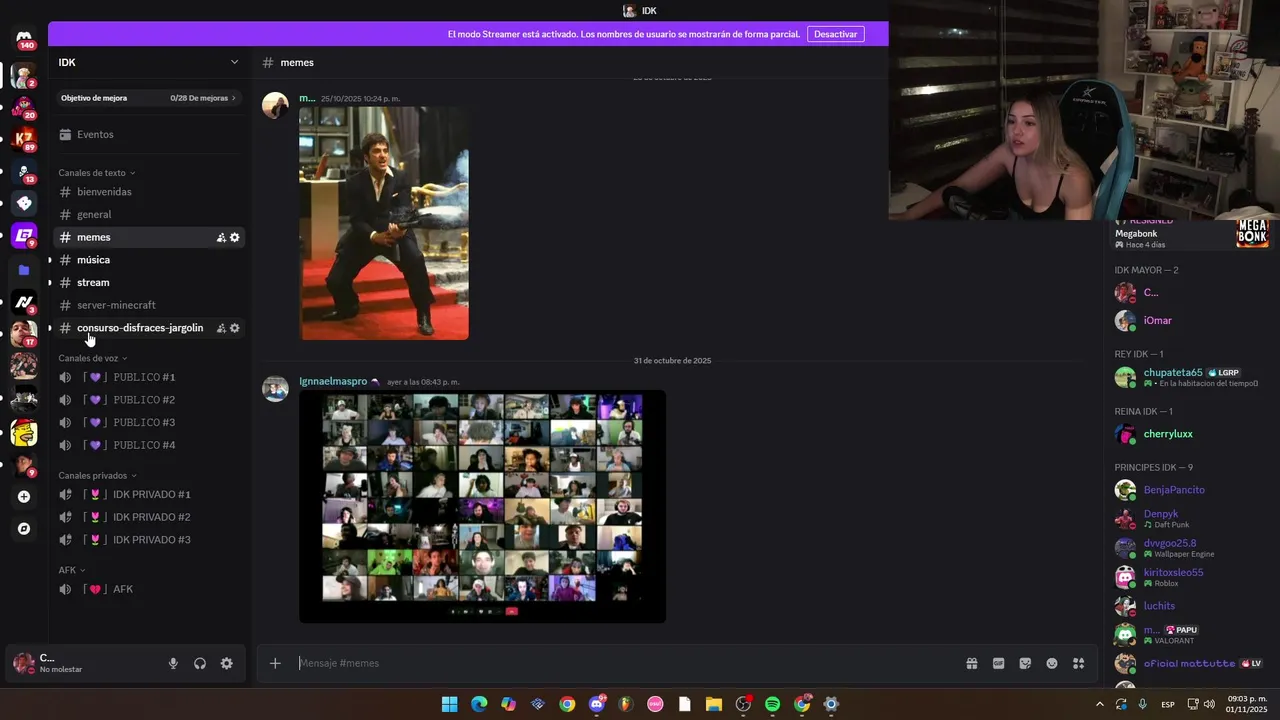
Task: Click Desactivar streamer mode button
Action: [x=835, y=34]
